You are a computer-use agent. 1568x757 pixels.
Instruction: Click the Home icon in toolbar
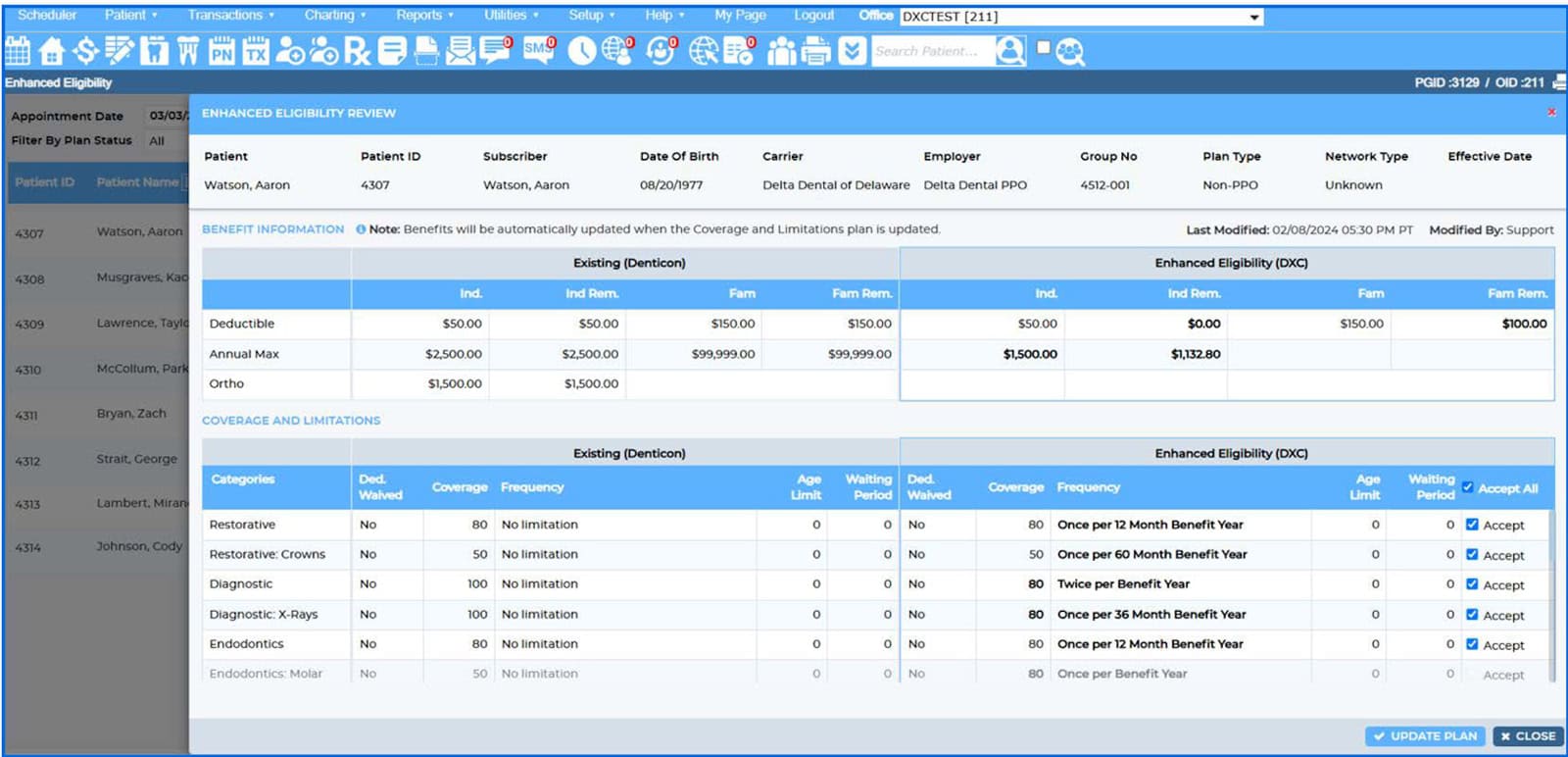pyautogui.click(x=51, y=51)
